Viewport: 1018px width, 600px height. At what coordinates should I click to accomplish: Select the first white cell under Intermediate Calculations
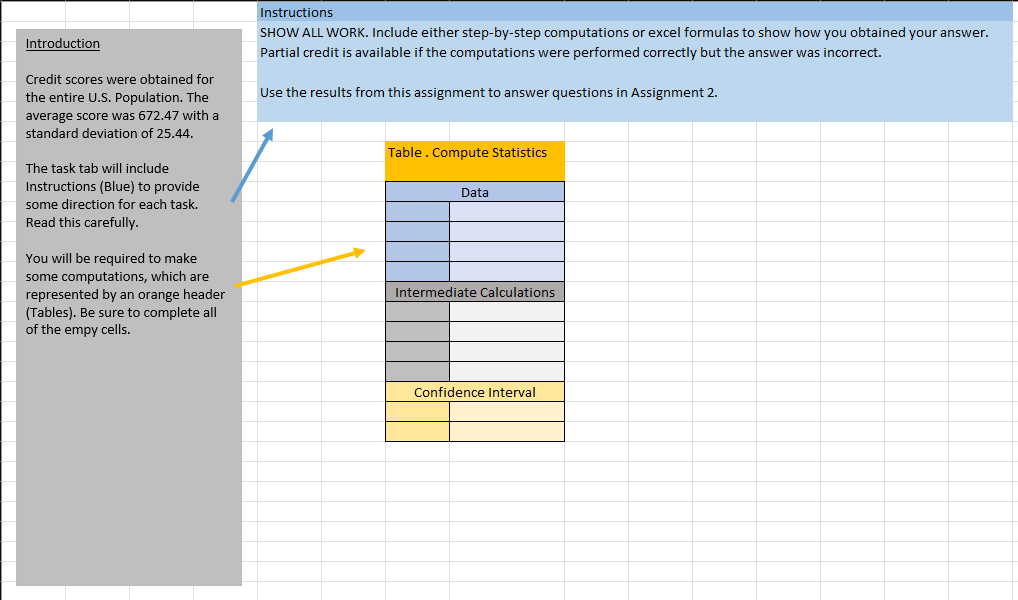(507, 312)
